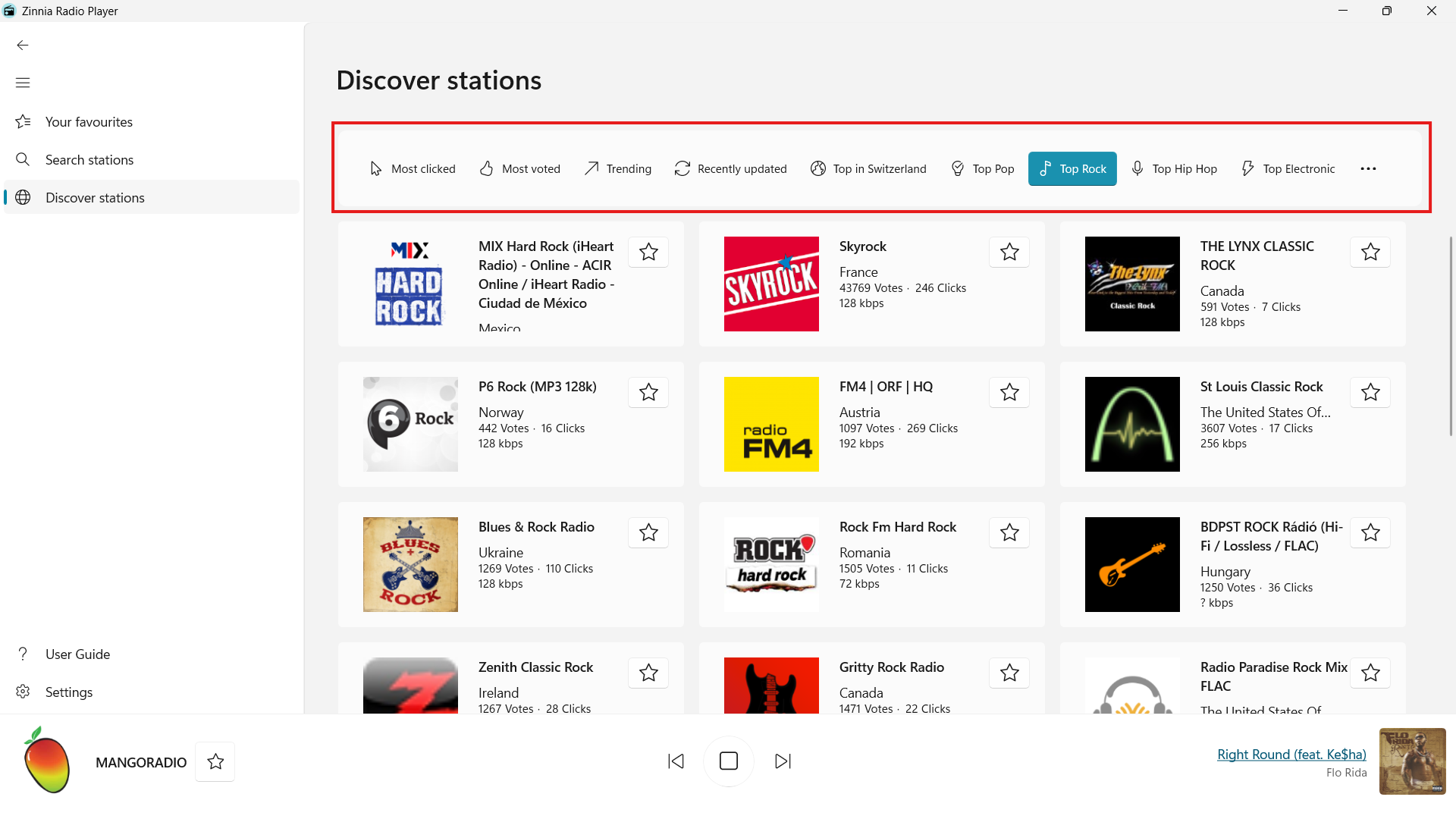The width and height of the screenshot is (1456, 819).
Task: Click the Zenith Classic Rock title
Action: (x=535, y=667)
